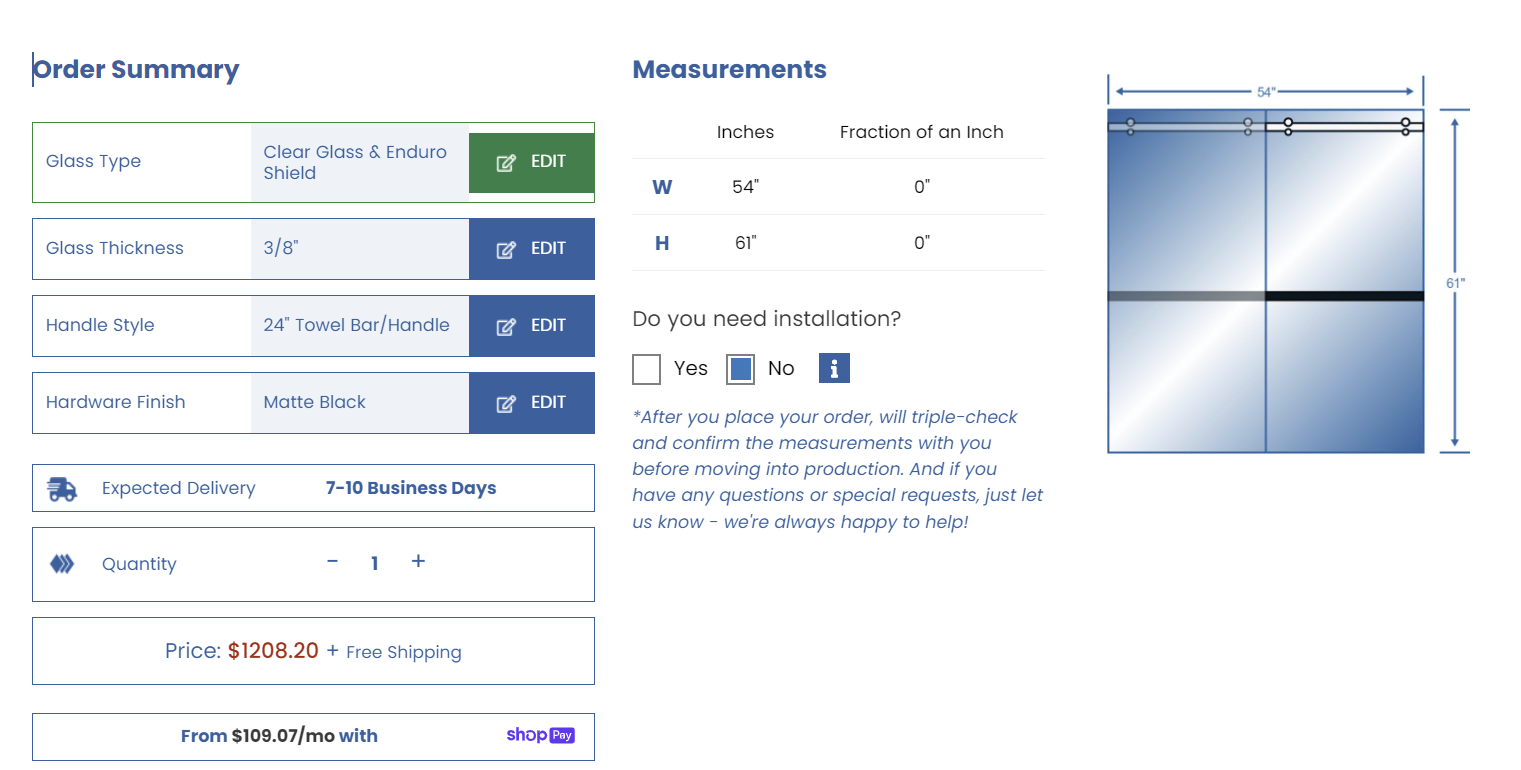Image resolution: width=1521 pixels, height=770 pixels.
Task: Decrease quantity with the minus button
Action: coord(333,562)
